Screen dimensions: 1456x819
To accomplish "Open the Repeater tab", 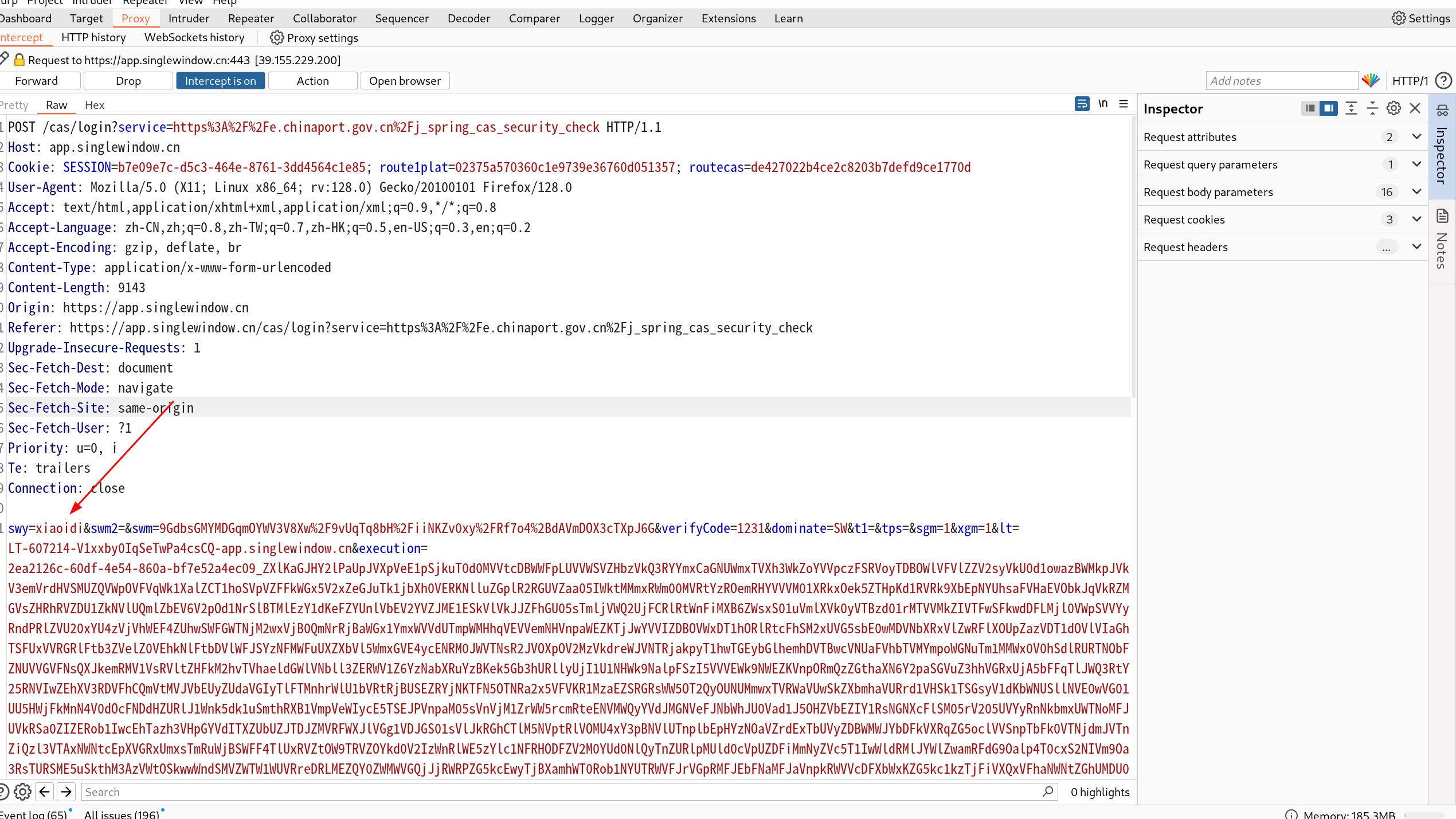I will tap(251, 18).
